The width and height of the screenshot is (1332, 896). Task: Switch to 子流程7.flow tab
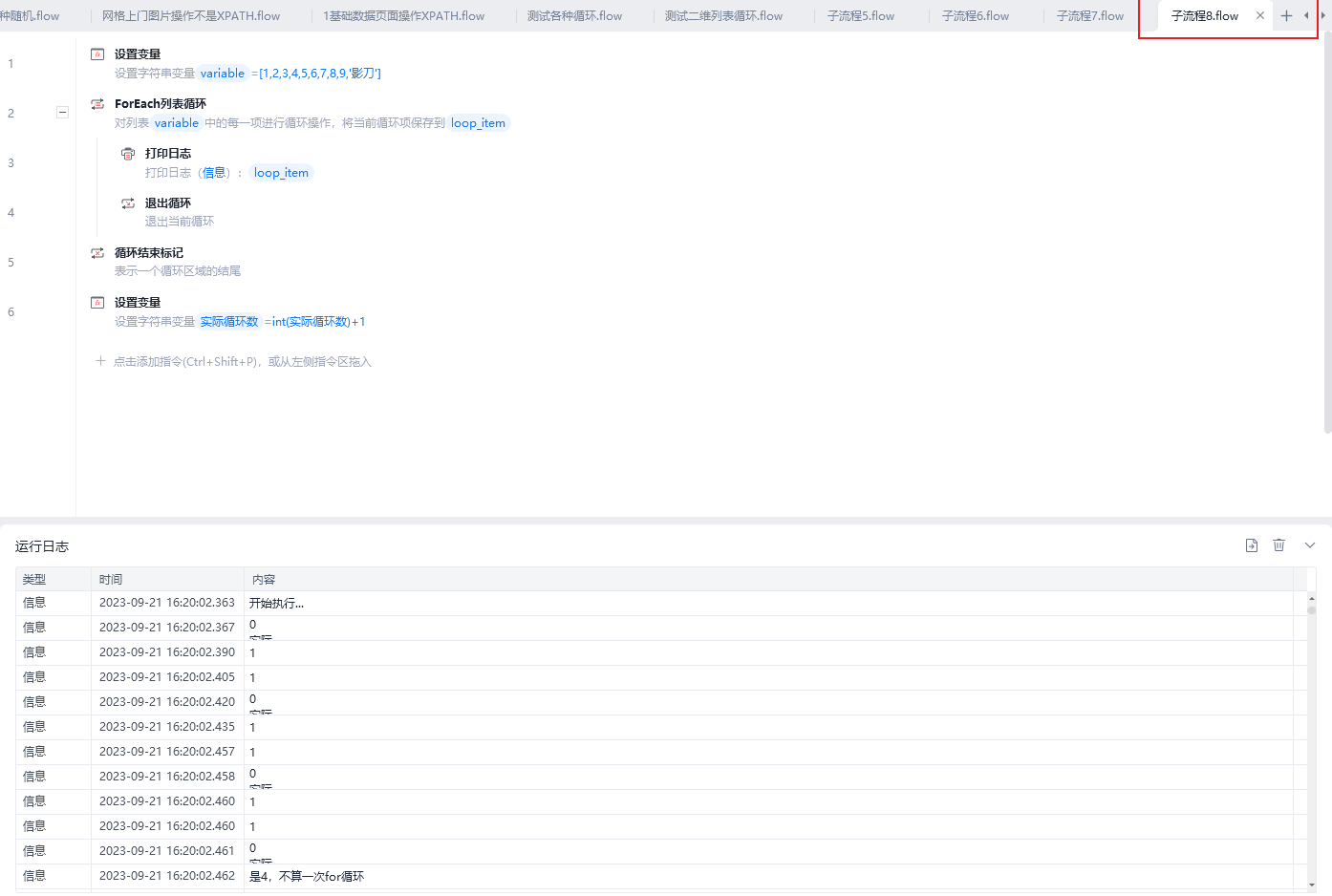click(x=1090, y=16)
